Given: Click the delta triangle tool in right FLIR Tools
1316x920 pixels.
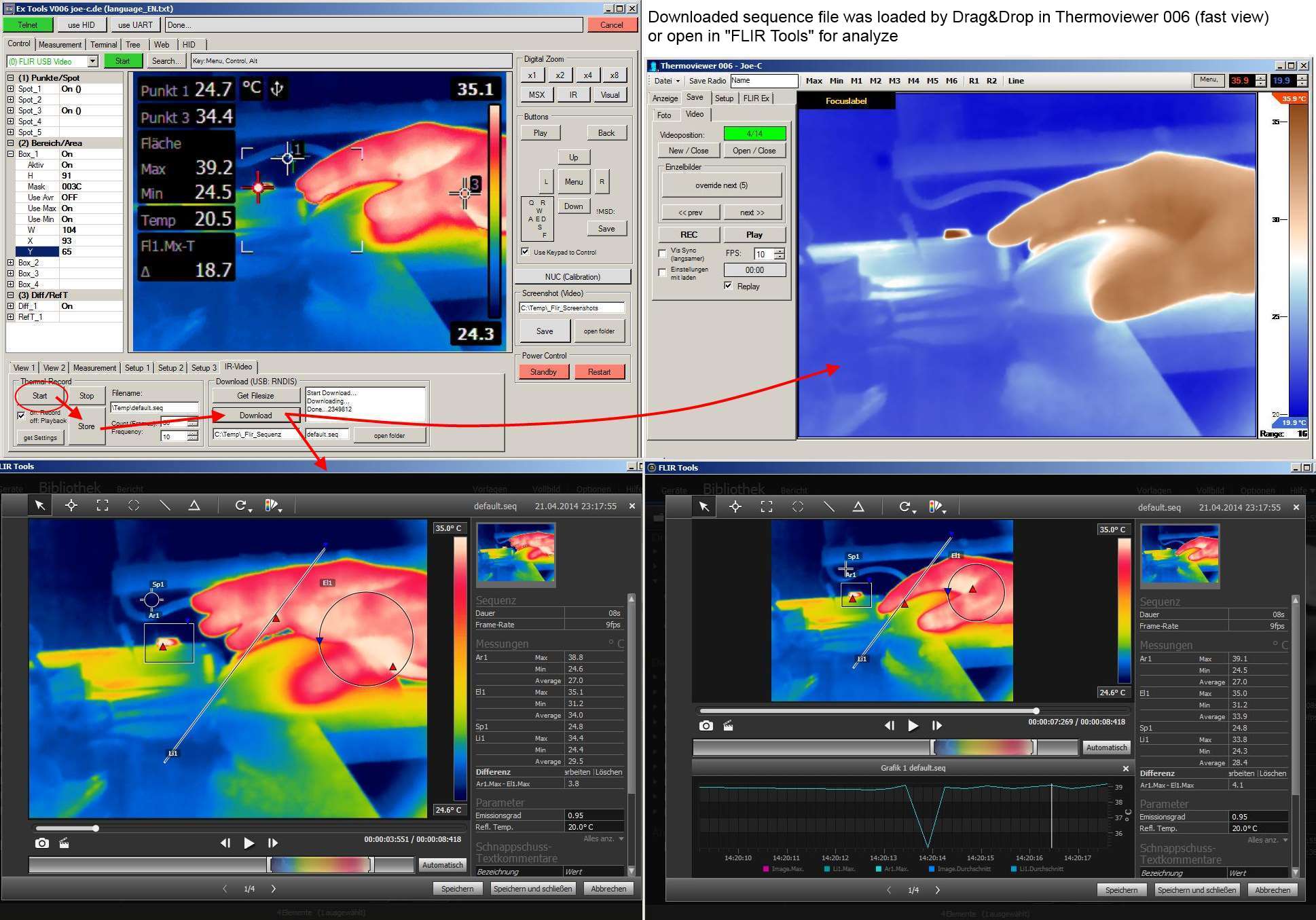Looking at the screenshot, I should pyautogui.click(x=858, y=507).
